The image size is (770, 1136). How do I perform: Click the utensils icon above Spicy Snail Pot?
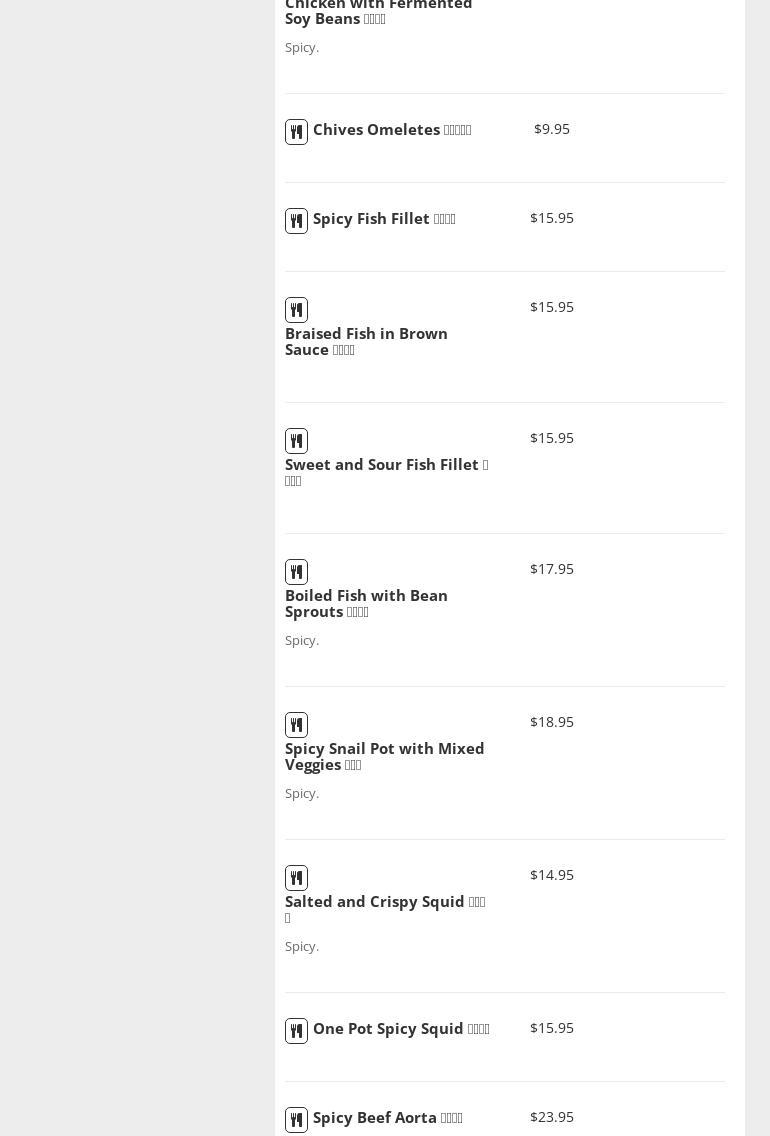pyautogui.click(x=296, y=725)
